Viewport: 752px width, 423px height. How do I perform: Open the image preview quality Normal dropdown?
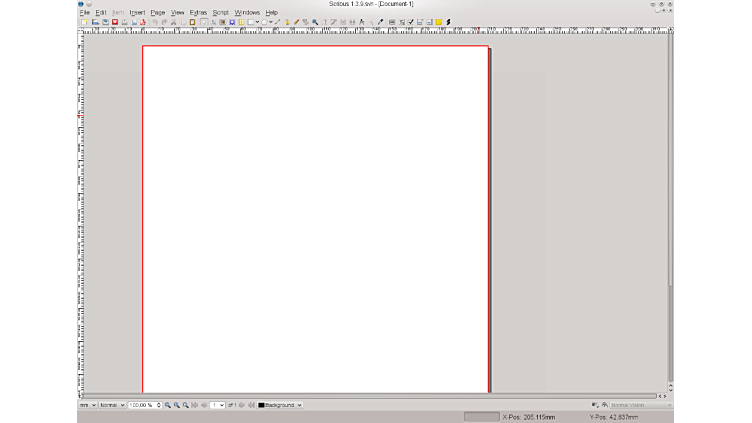[x=112, y=405]
